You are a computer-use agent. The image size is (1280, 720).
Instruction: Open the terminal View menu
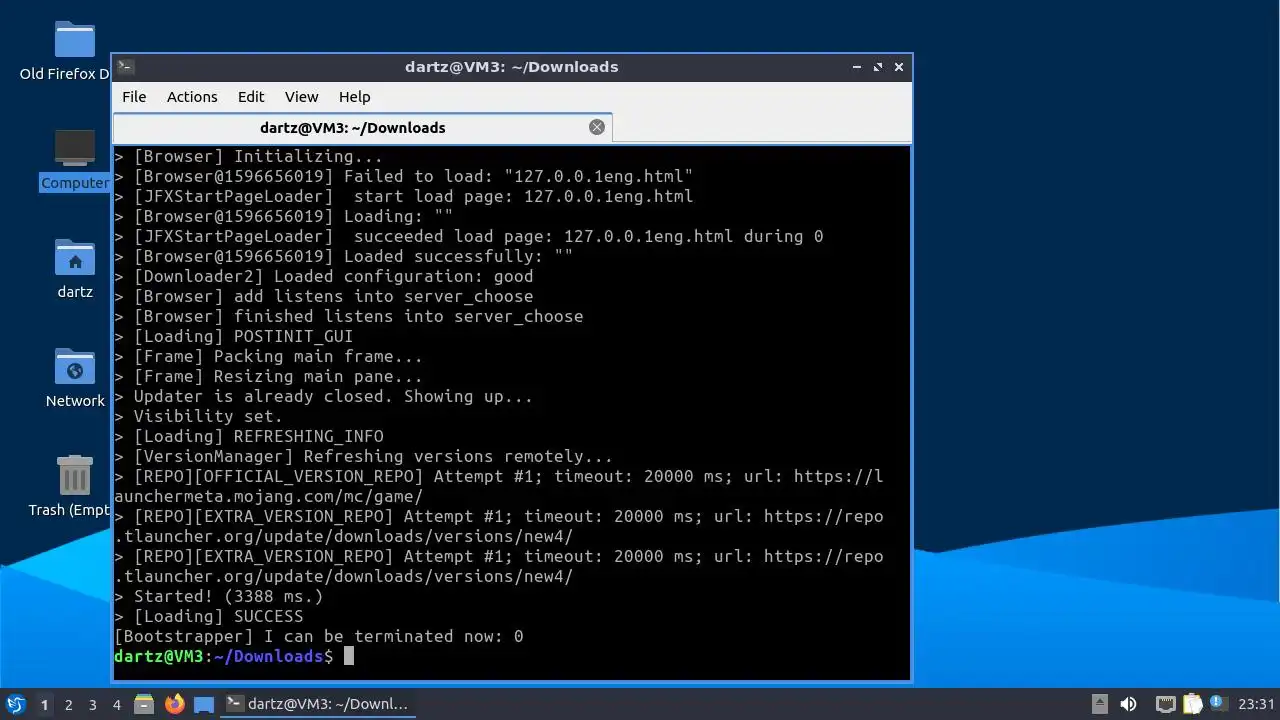(x=301, y=97)
